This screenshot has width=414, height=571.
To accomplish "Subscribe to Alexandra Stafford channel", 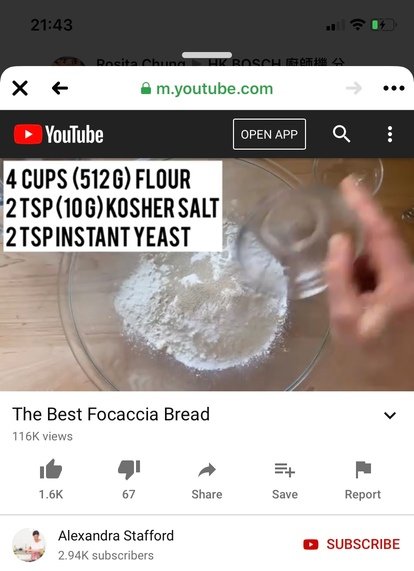I will click(351, 544).
